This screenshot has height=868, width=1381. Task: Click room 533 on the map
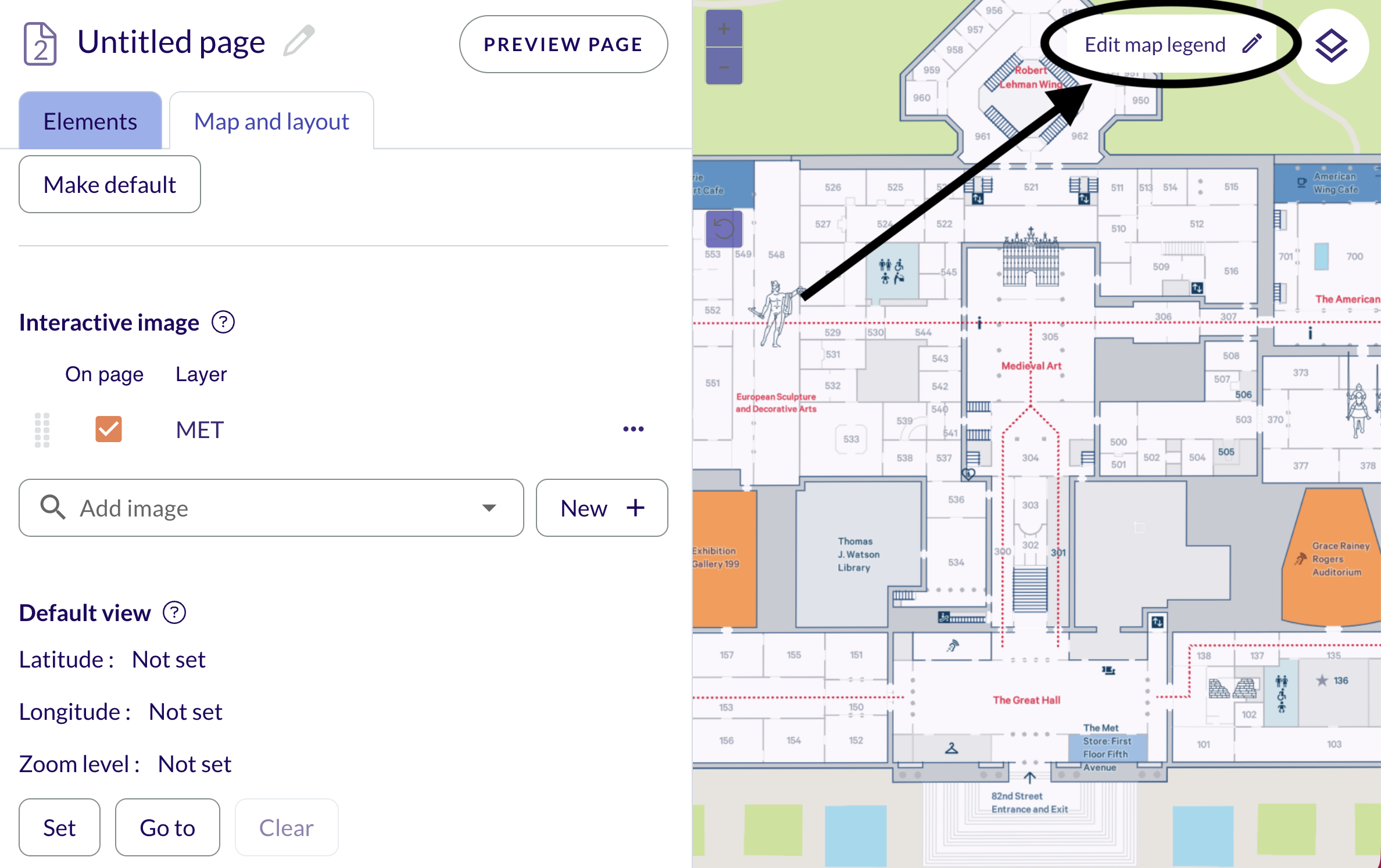pyautogui.click(x=852, y=439)
